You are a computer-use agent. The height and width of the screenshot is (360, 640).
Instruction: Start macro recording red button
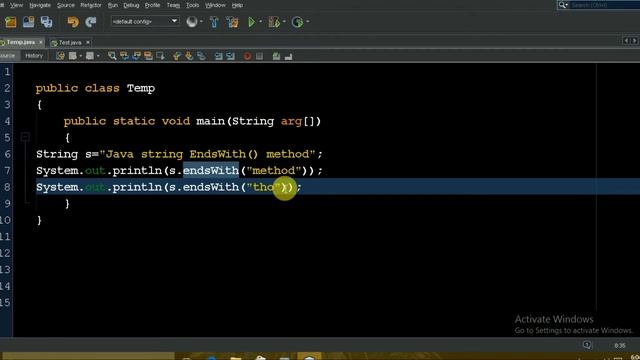247,56
